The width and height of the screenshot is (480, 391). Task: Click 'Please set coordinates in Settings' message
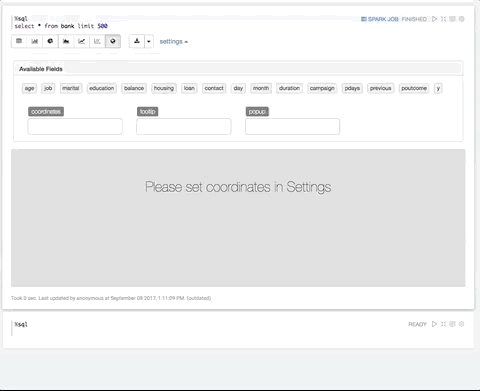[x=238, y=187]
